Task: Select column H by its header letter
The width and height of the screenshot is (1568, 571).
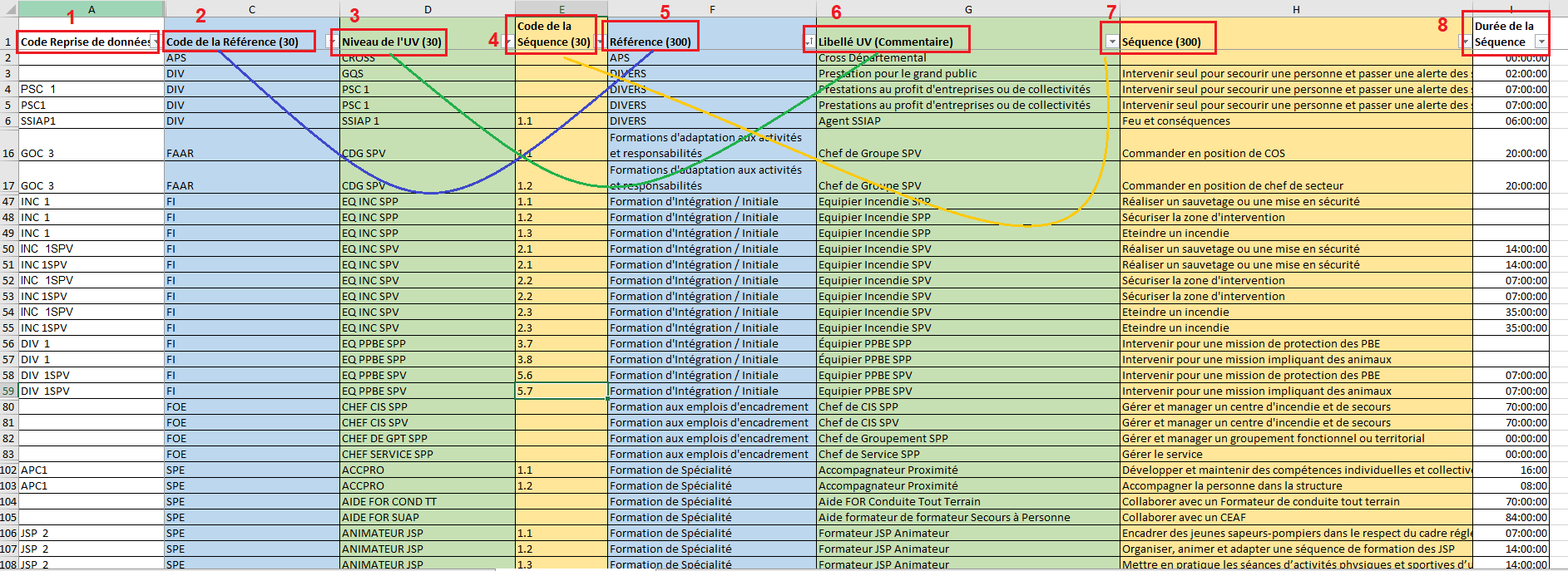Action: (1296, 9)
